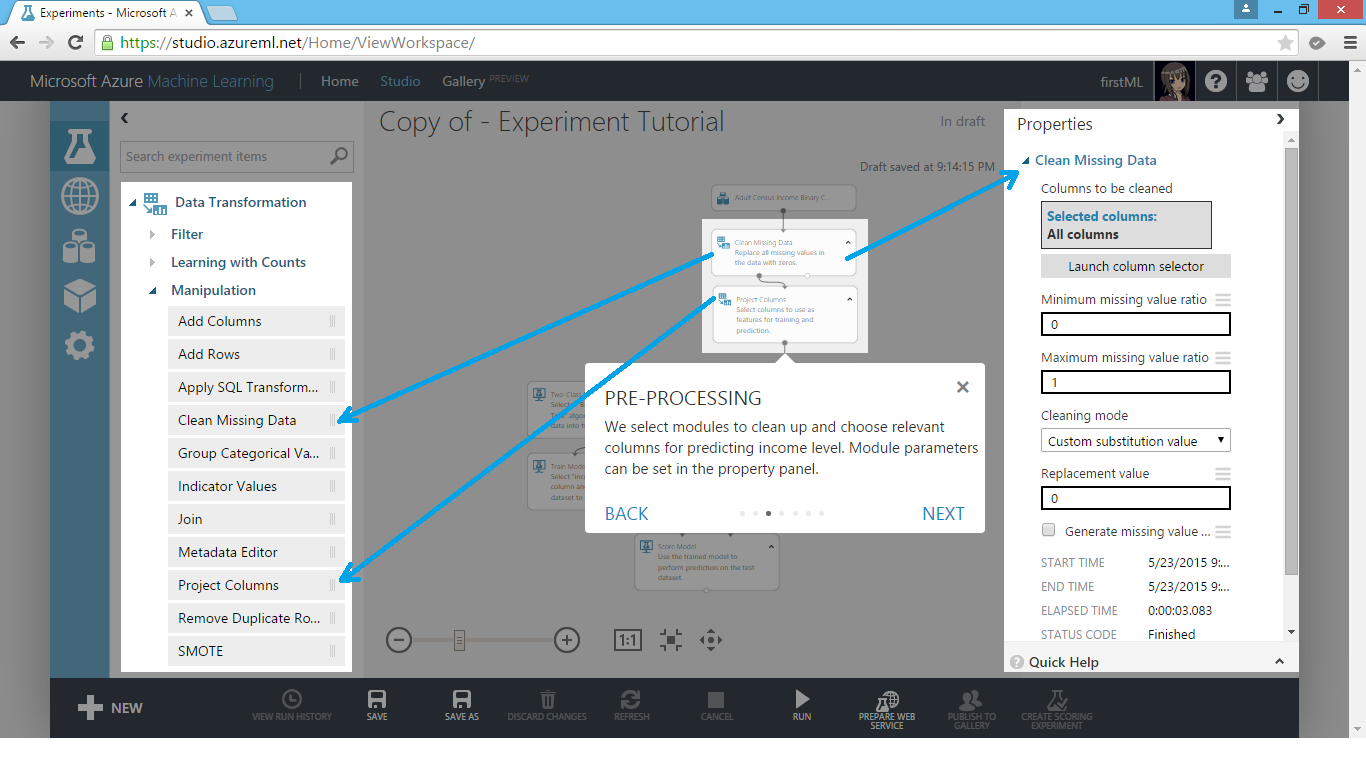
Task: Open the Gallery menu
Action: (x=464, y=81)
